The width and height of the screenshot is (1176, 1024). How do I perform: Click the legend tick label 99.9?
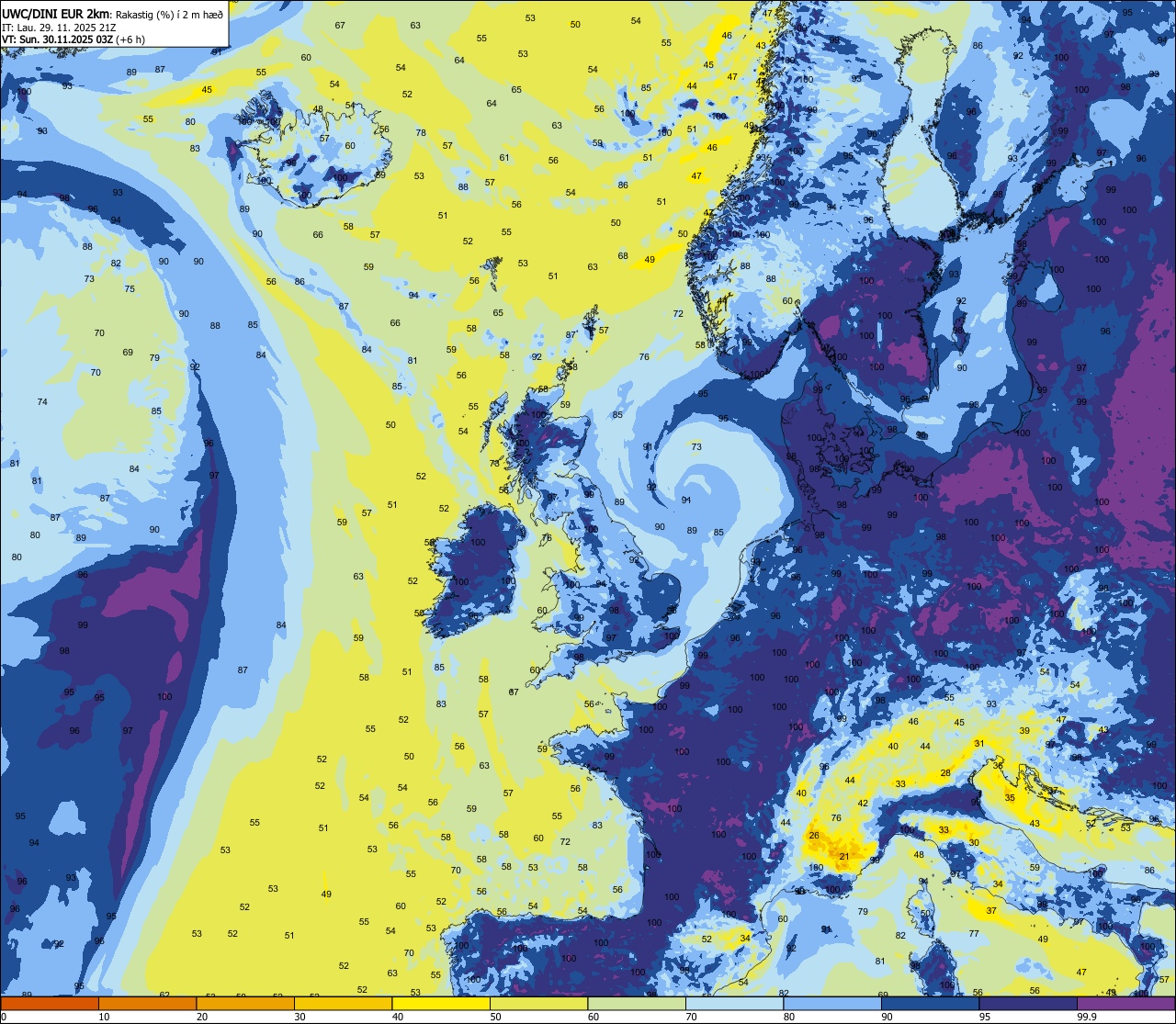(x=1087, y=1017)
